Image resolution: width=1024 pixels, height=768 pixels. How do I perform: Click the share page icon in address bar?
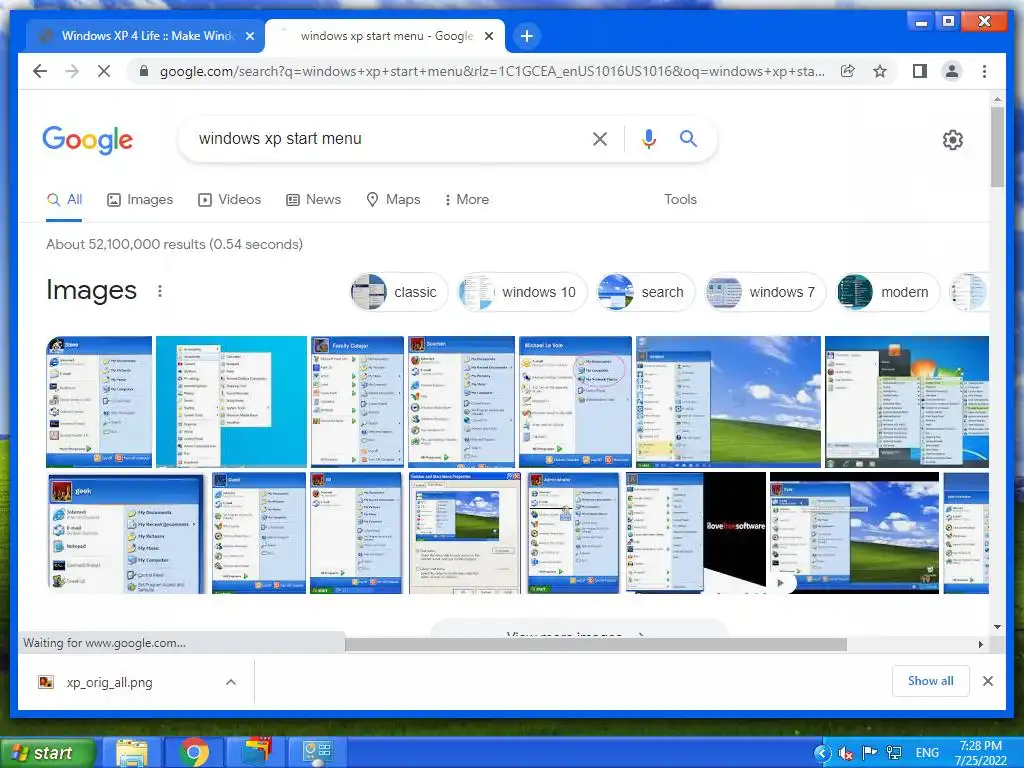[848, 71]
